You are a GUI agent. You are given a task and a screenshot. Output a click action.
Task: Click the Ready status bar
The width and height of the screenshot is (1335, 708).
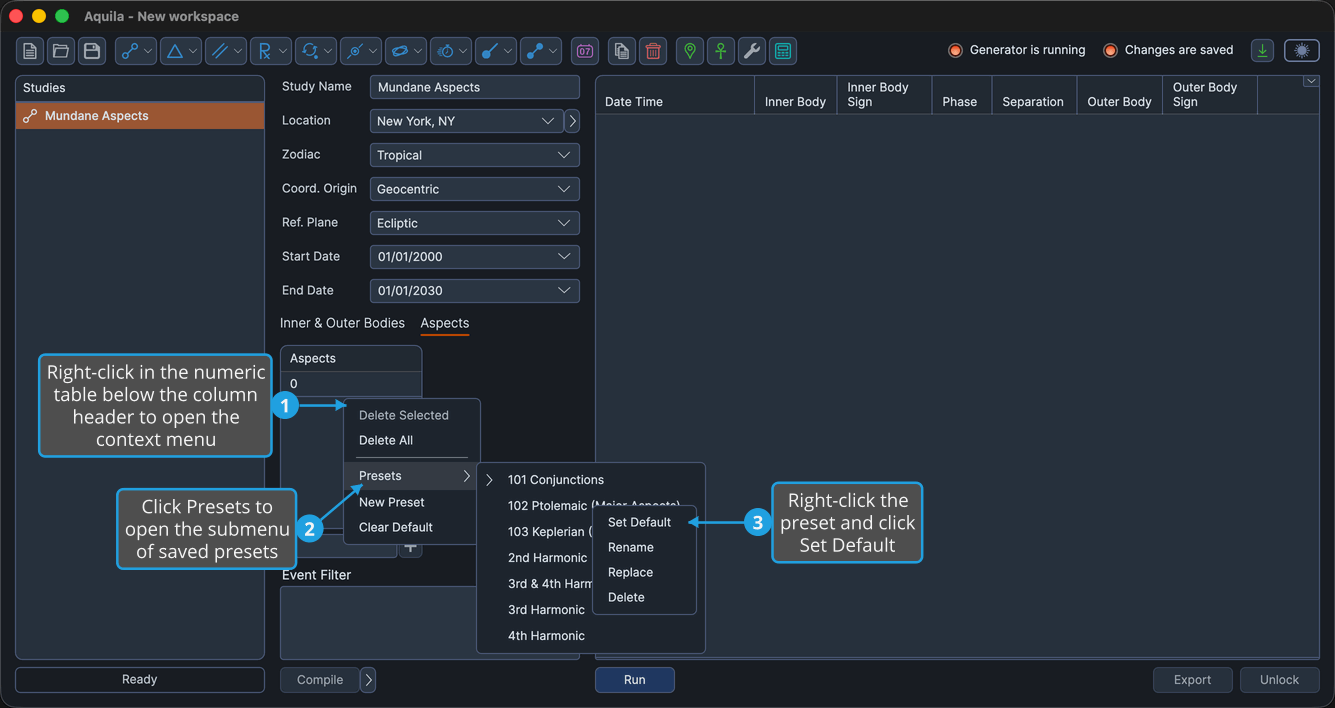click(140, 680)
